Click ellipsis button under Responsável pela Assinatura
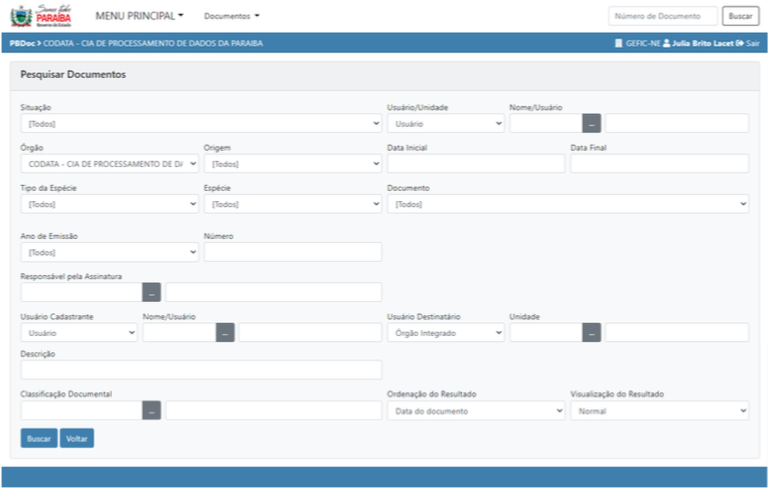770x488 pixels. pyautogui.click(x=151, y=293)
